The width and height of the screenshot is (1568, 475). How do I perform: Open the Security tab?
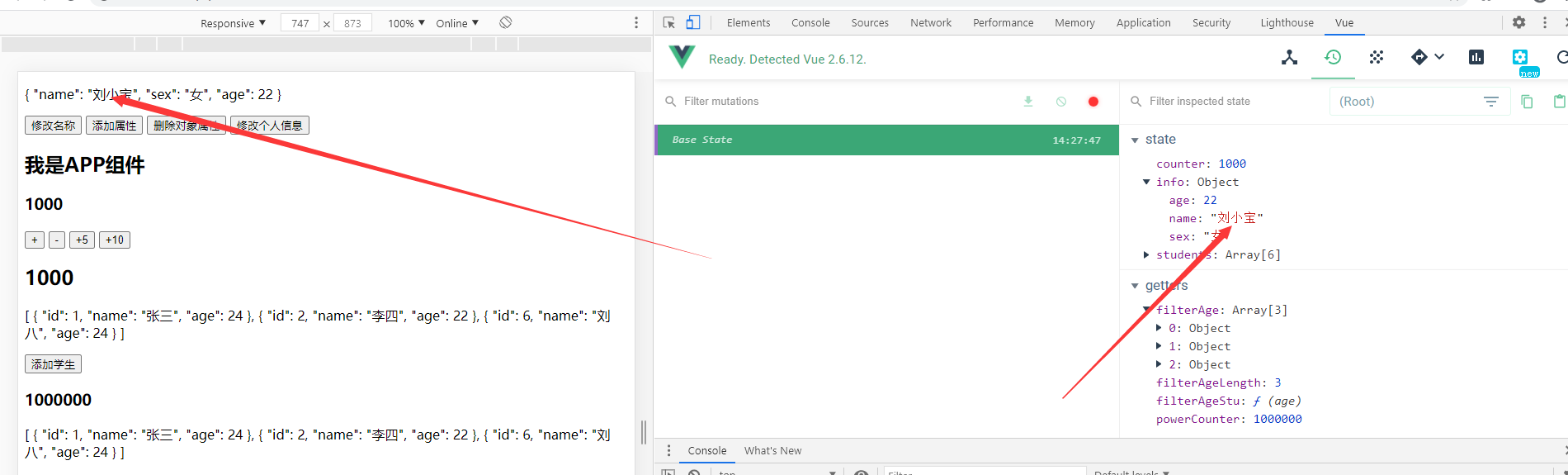[x=1211, y=22]
